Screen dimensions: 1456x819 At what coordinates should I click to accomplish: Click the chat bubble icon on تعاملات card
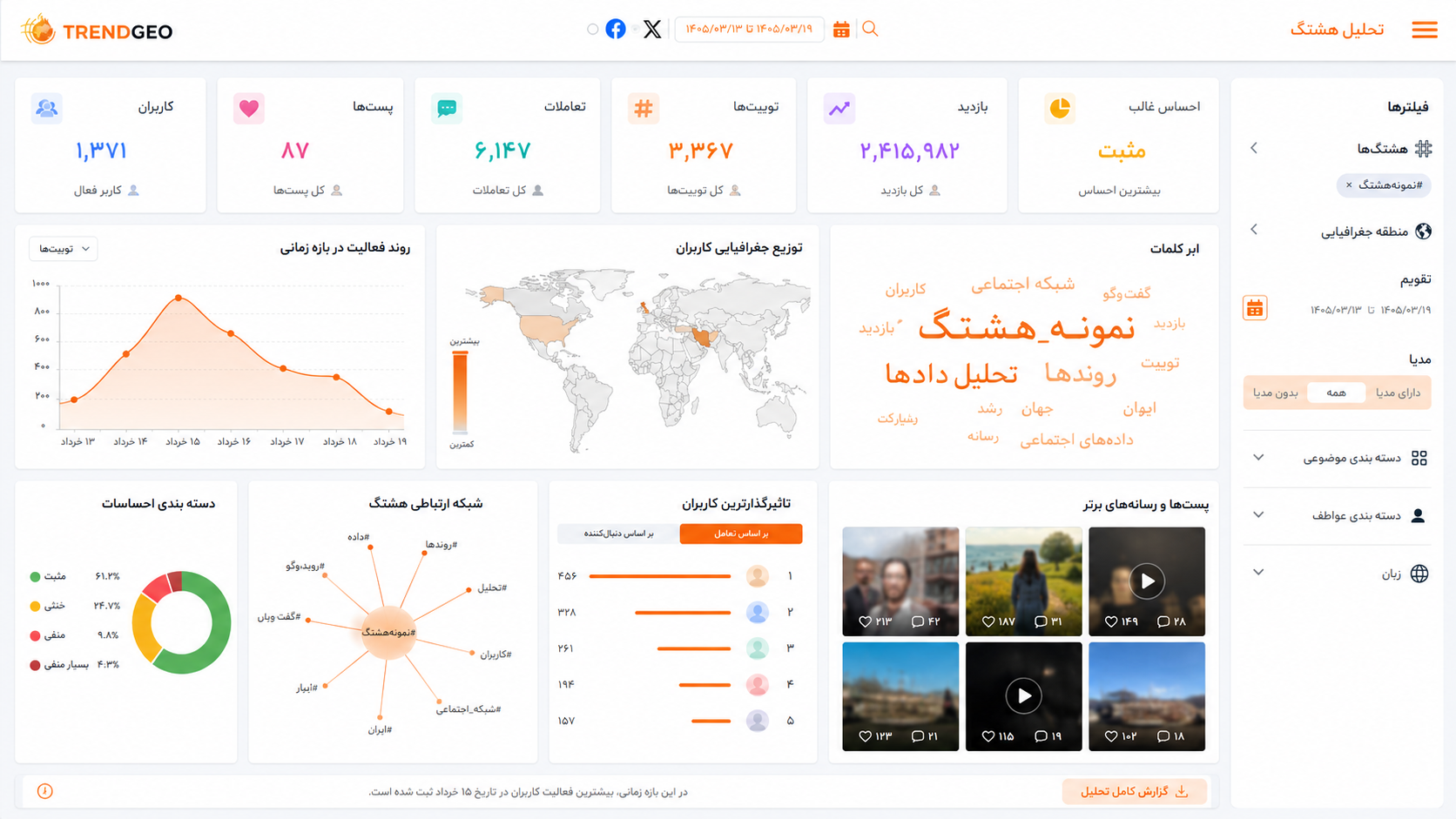pyautogui.click(x=447, y=108)
